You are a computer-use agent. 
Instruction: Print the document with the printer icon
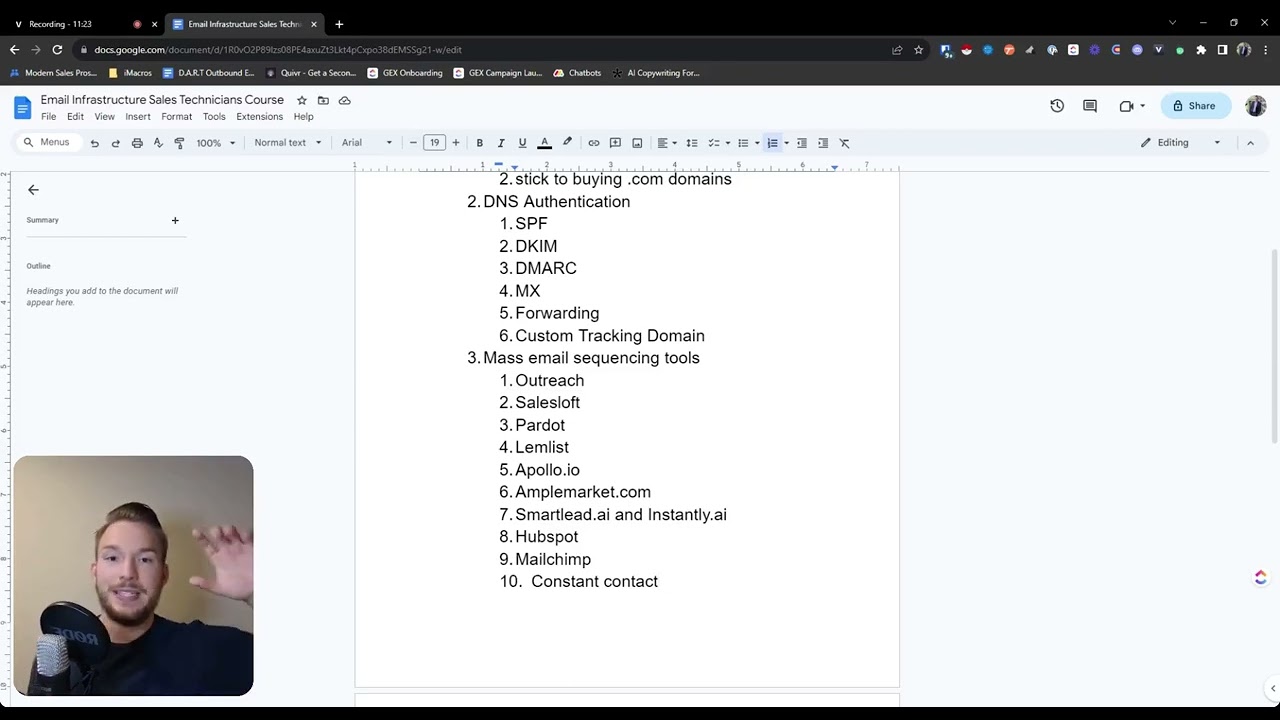click(x=137, y=143)
